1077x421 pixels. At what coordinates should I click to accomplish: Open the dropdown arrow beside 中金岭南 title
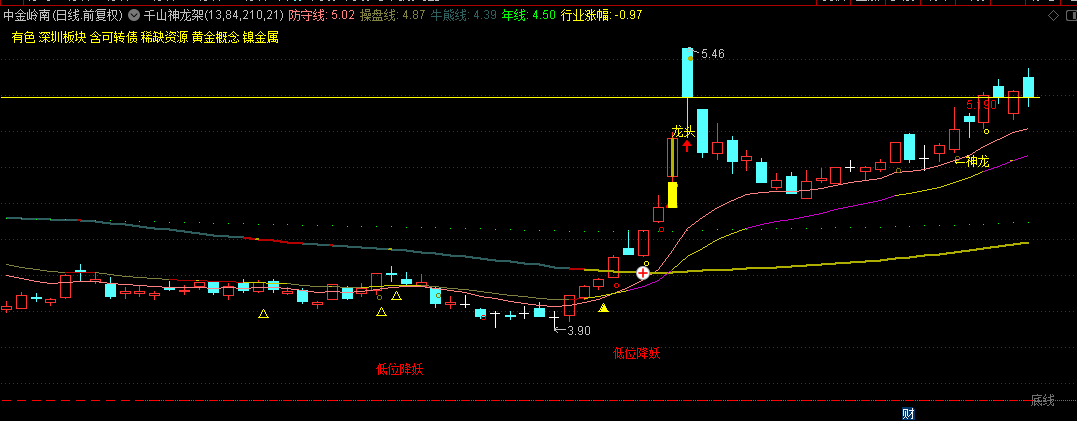click(133, 15)
